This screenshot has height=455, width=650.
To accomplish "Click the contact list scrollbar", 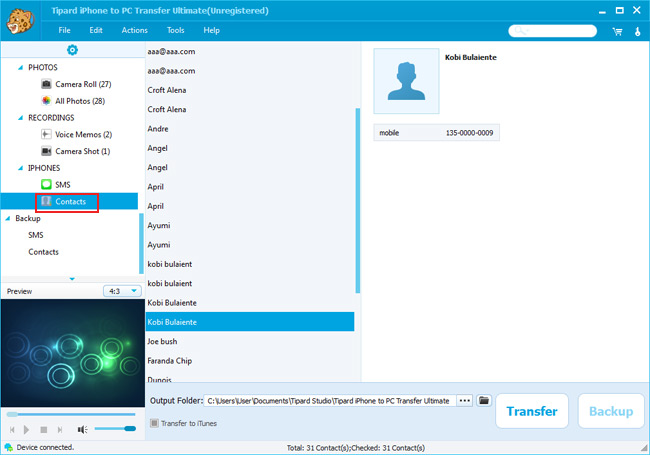I will [x=358, y=201].
